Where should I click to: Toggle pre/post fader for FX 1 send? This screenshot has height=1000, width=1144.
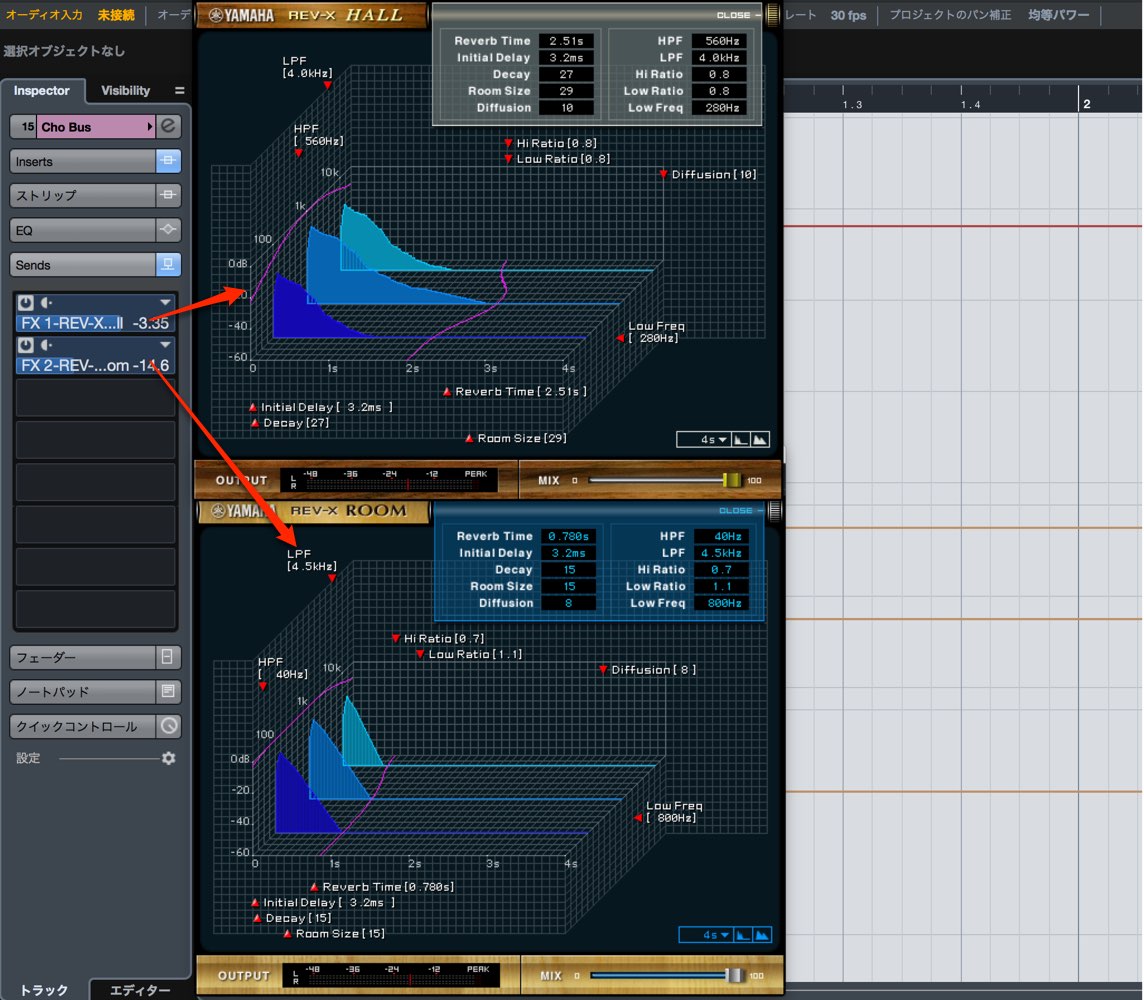click(x=46, y=303)
